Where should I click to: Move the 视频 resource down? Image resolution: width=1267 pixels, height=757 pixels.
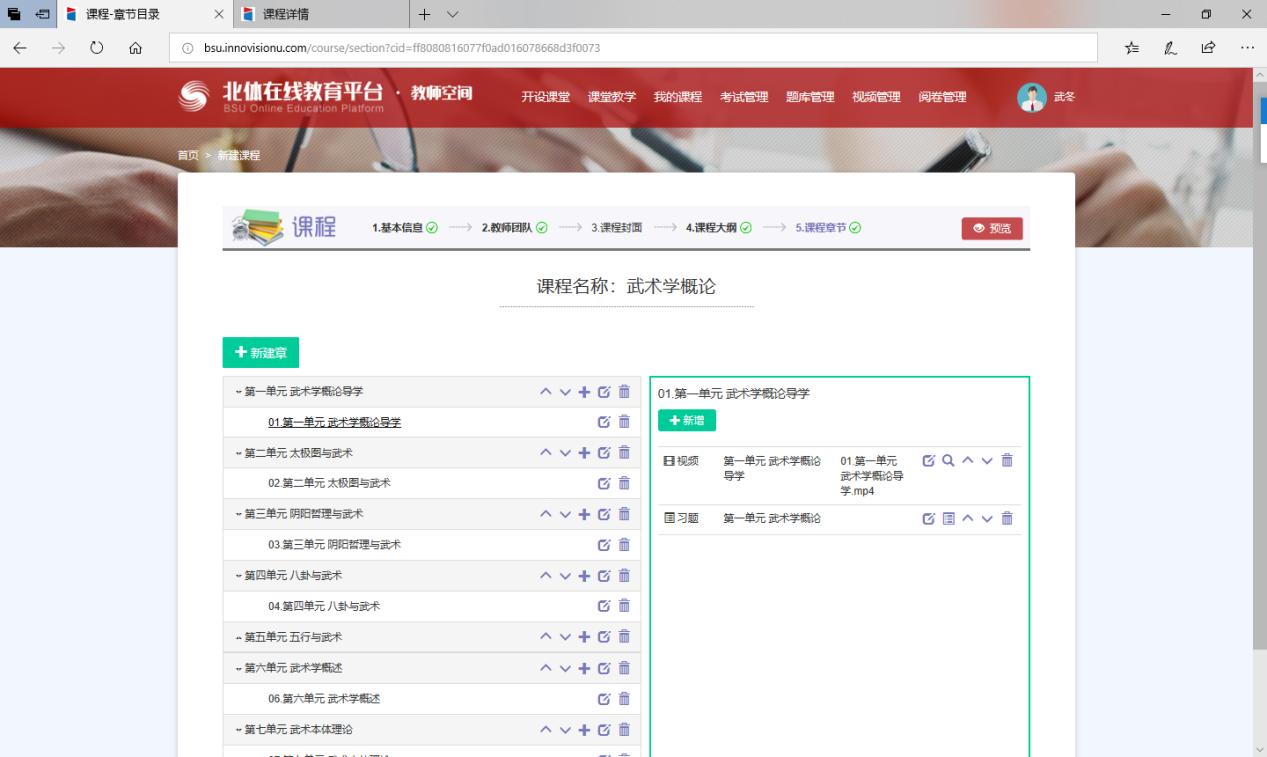tap(987, 461)
